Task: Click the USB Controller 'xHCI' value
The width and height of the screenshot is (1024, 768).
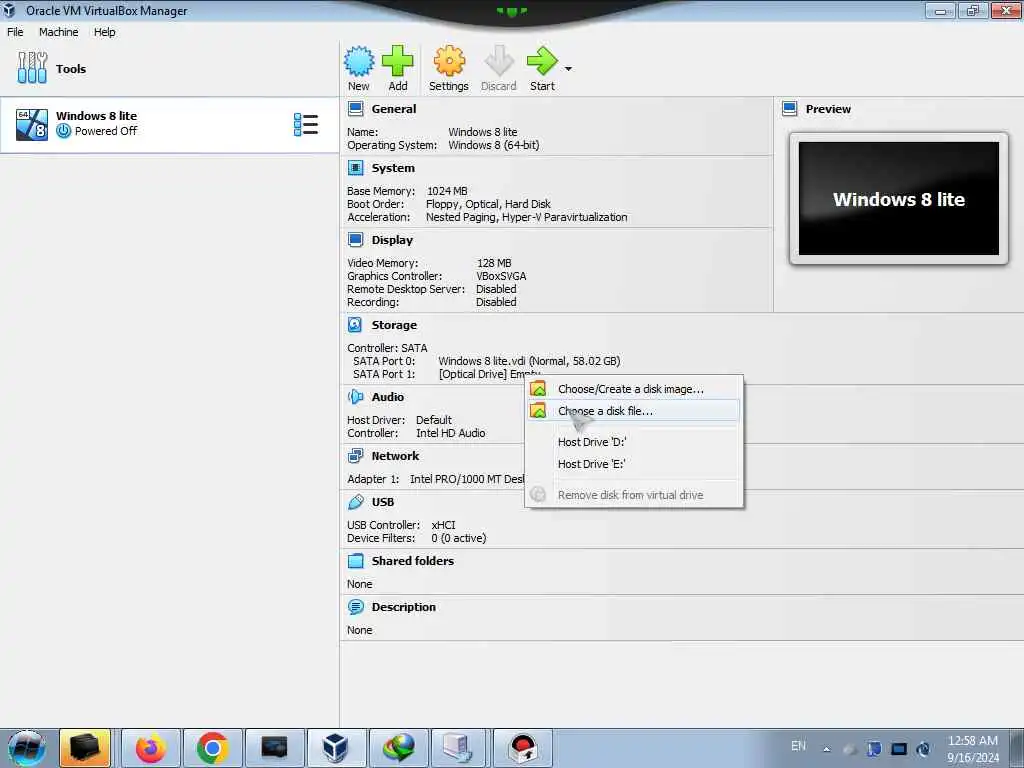Action: [x=443, y=524]
